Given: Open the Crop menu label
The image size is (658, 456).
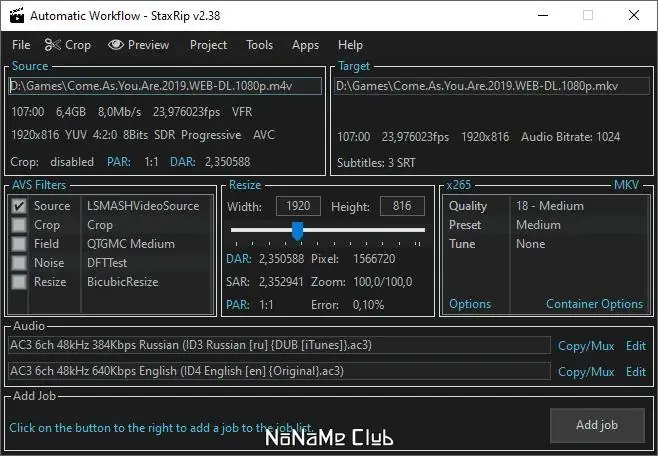Looking at the screenshot, I should (x=78, y=45).
